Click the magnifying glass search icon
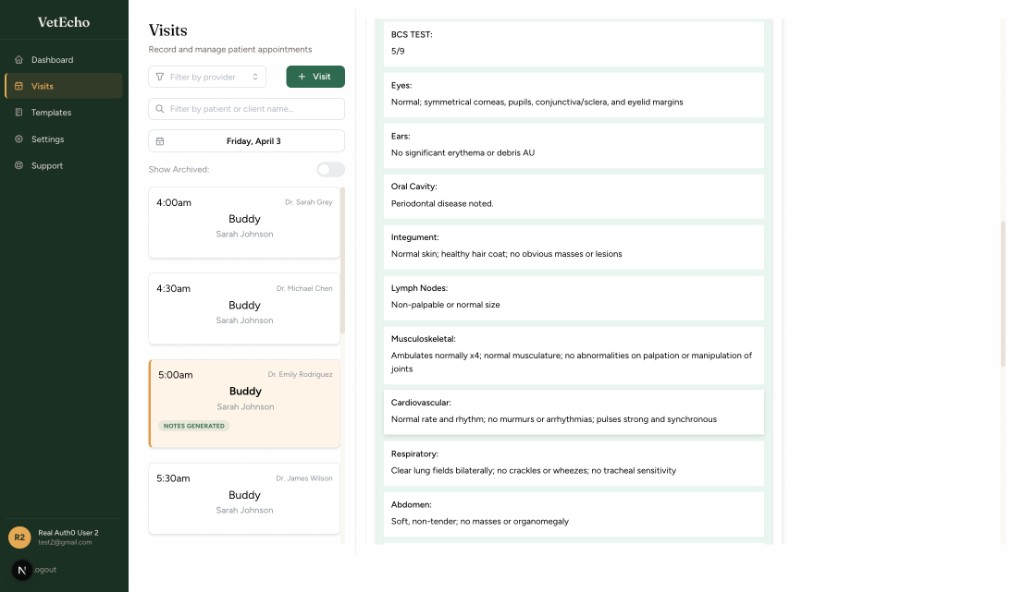 (x=160, y=108)
